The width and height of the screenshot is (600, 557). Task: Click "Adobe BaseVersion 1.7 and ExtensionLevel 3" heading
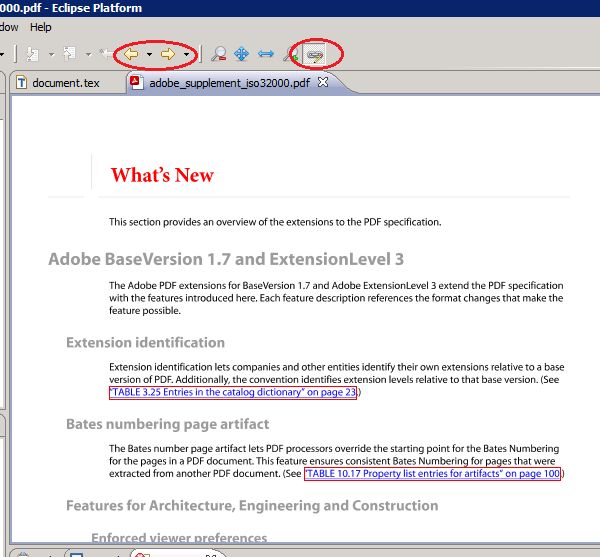(x=226, y=259)
